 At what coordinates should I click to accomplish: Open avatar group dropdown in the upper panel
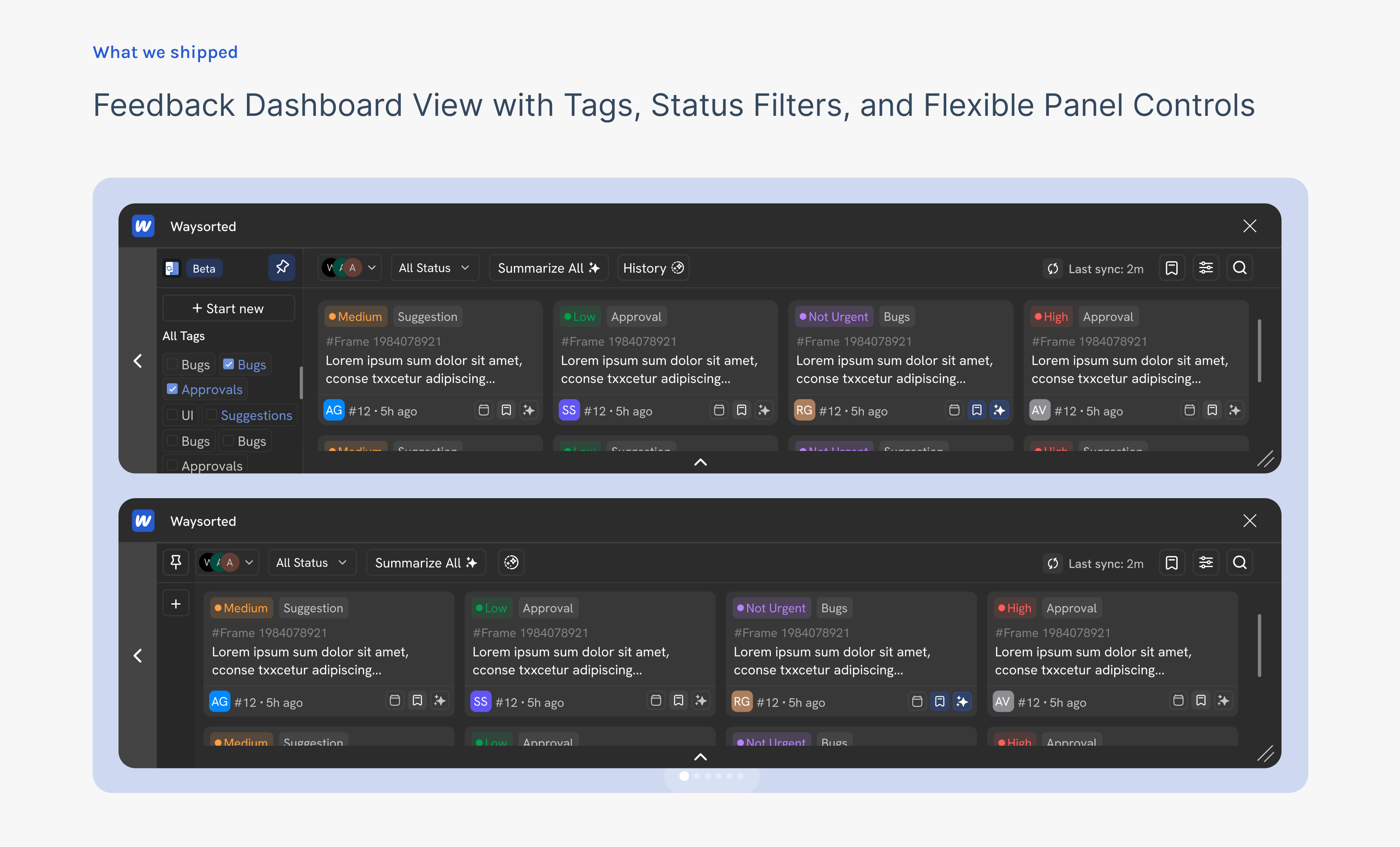point(349,267)
